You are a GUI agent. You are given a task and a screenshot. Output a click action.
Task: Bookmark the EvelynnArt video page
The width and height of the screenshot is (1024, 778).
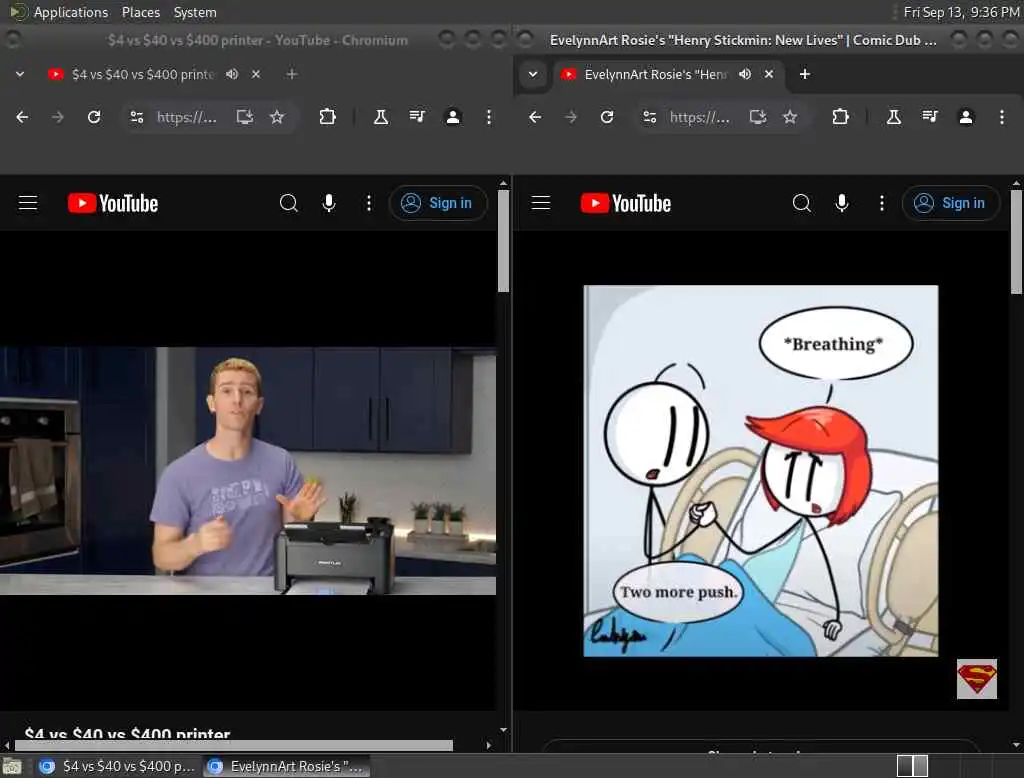point(790,117)
